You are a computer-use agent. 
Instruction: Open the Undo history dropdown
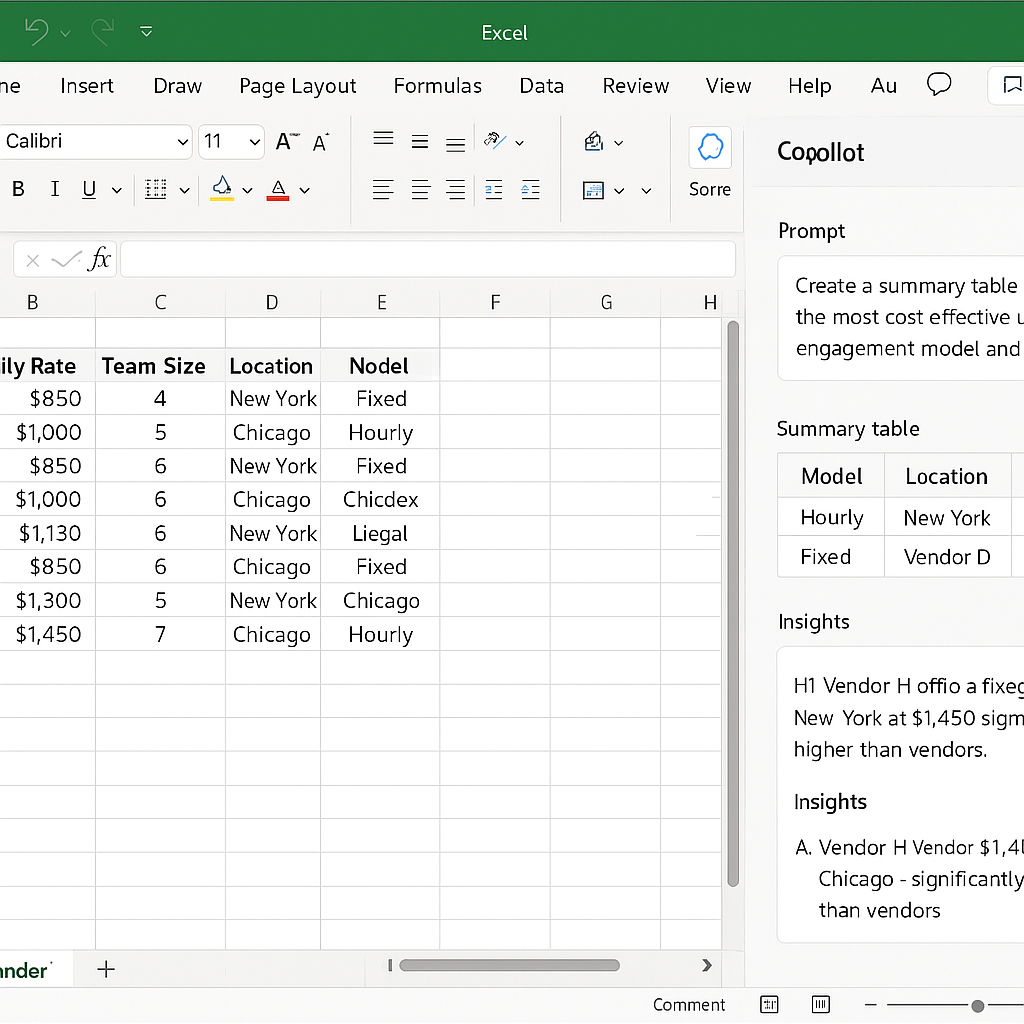[x=65, y=33]
